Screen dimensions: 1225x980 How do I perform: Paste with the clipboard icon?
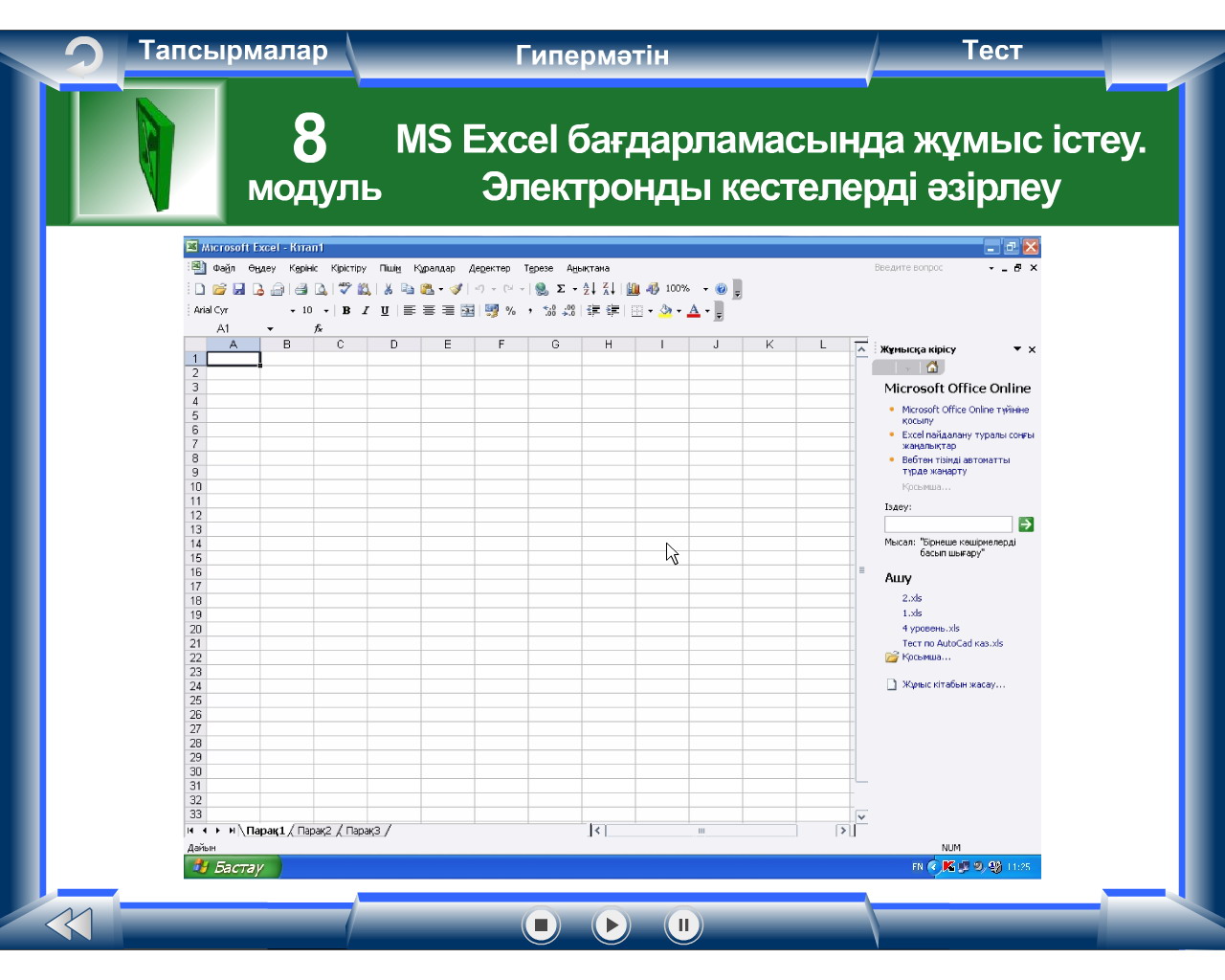[427, 289]
